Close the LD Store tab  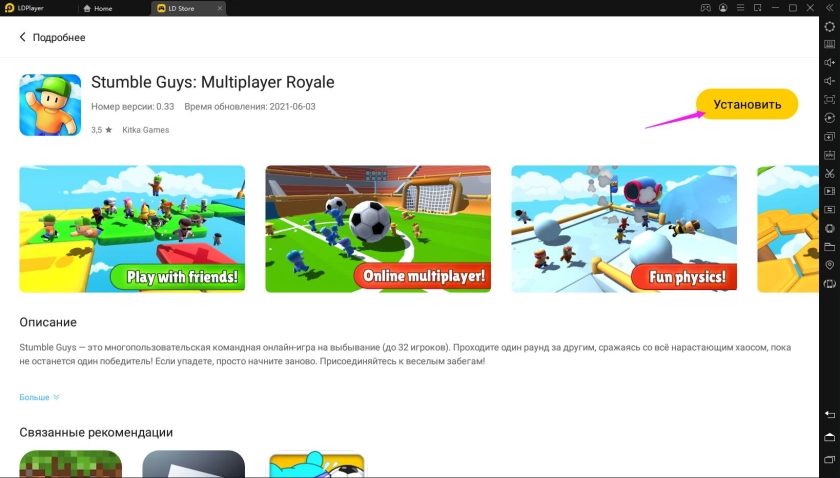(x=220, y=8)
